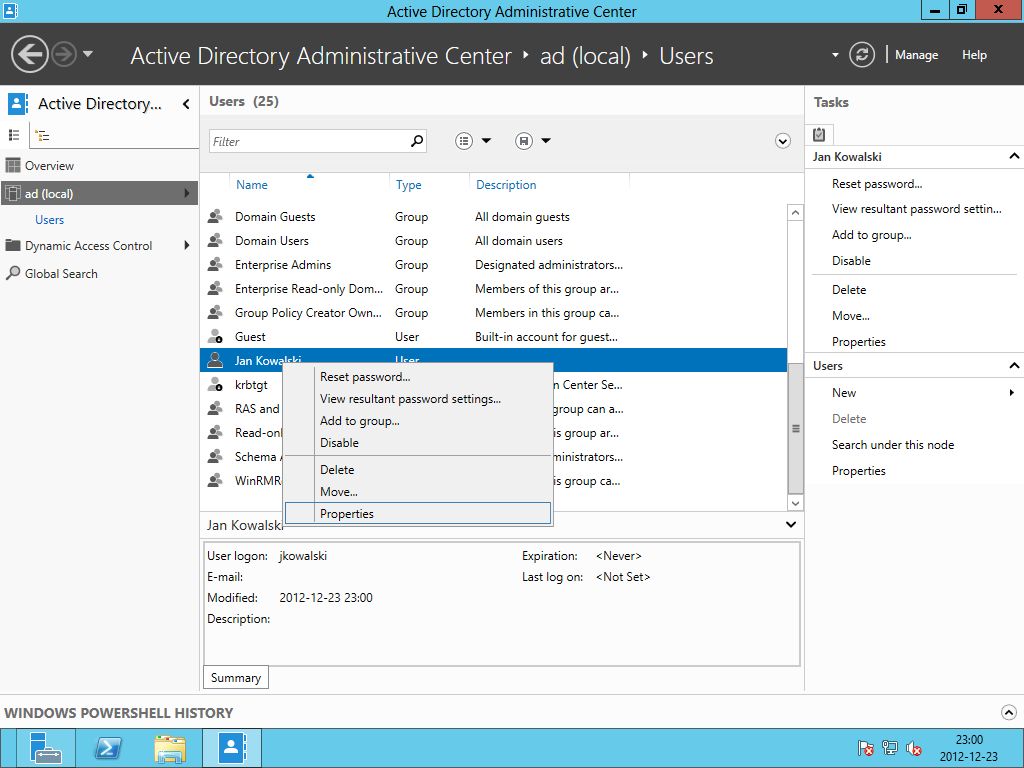Click the Dynamic Access Control folder icon

[12, 246]
